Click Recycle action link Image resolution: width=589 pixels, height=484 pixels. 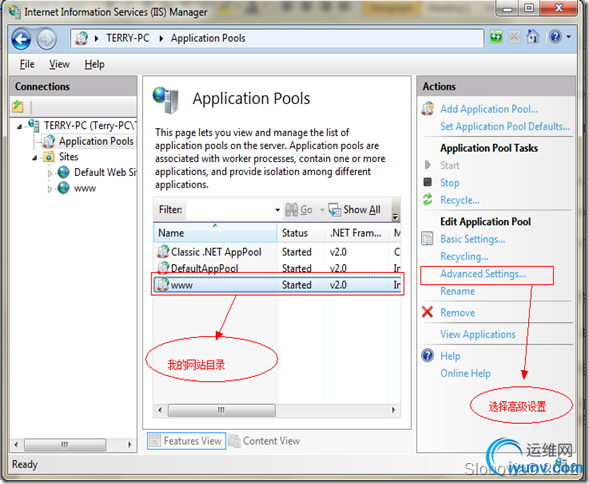[x=460, y=200]
